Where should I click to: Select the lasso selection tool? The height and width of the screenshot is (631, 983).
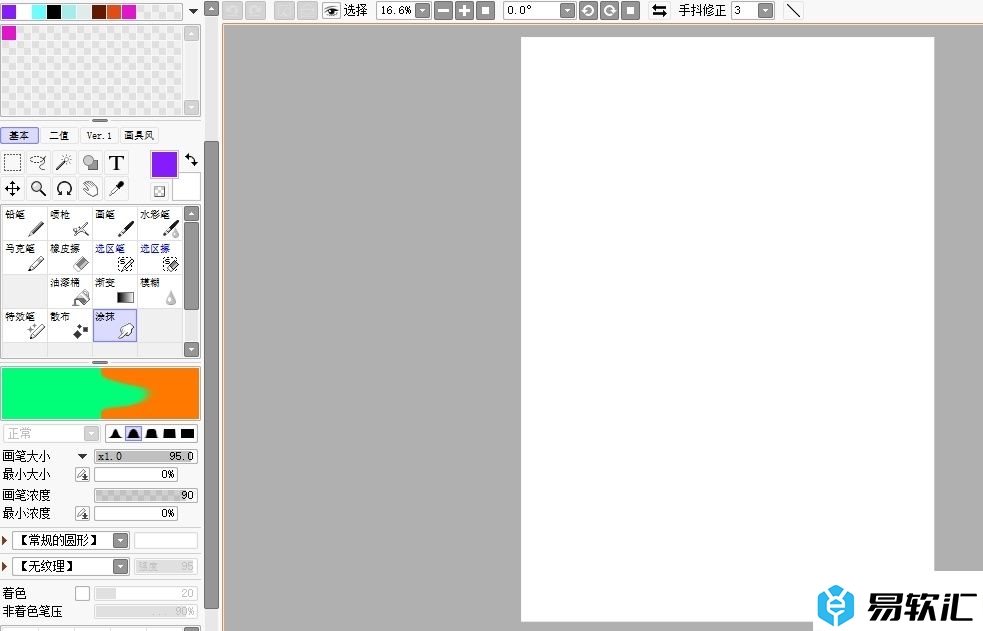pos(38,163)
